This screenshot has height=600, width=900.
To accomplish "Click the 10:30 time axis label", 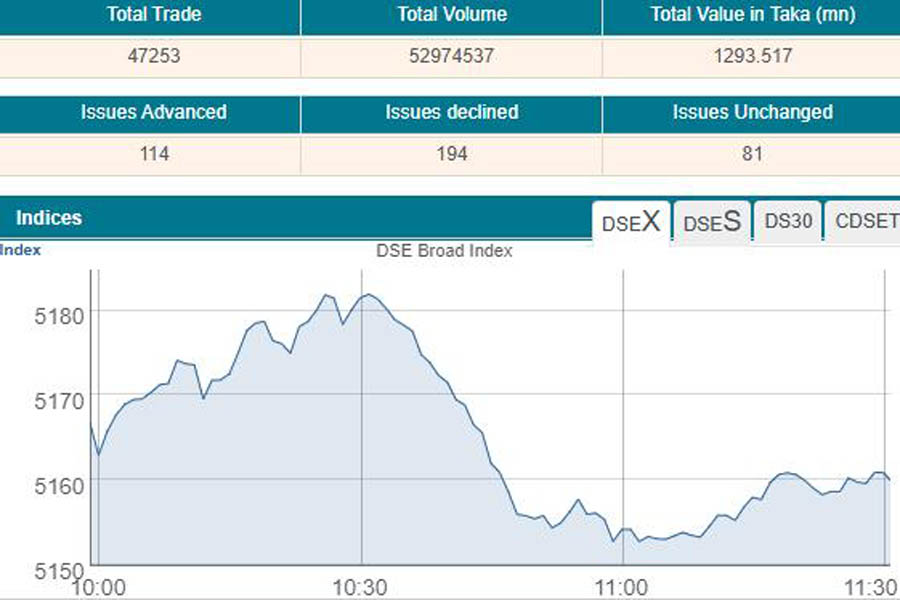I will pos(361,586).
